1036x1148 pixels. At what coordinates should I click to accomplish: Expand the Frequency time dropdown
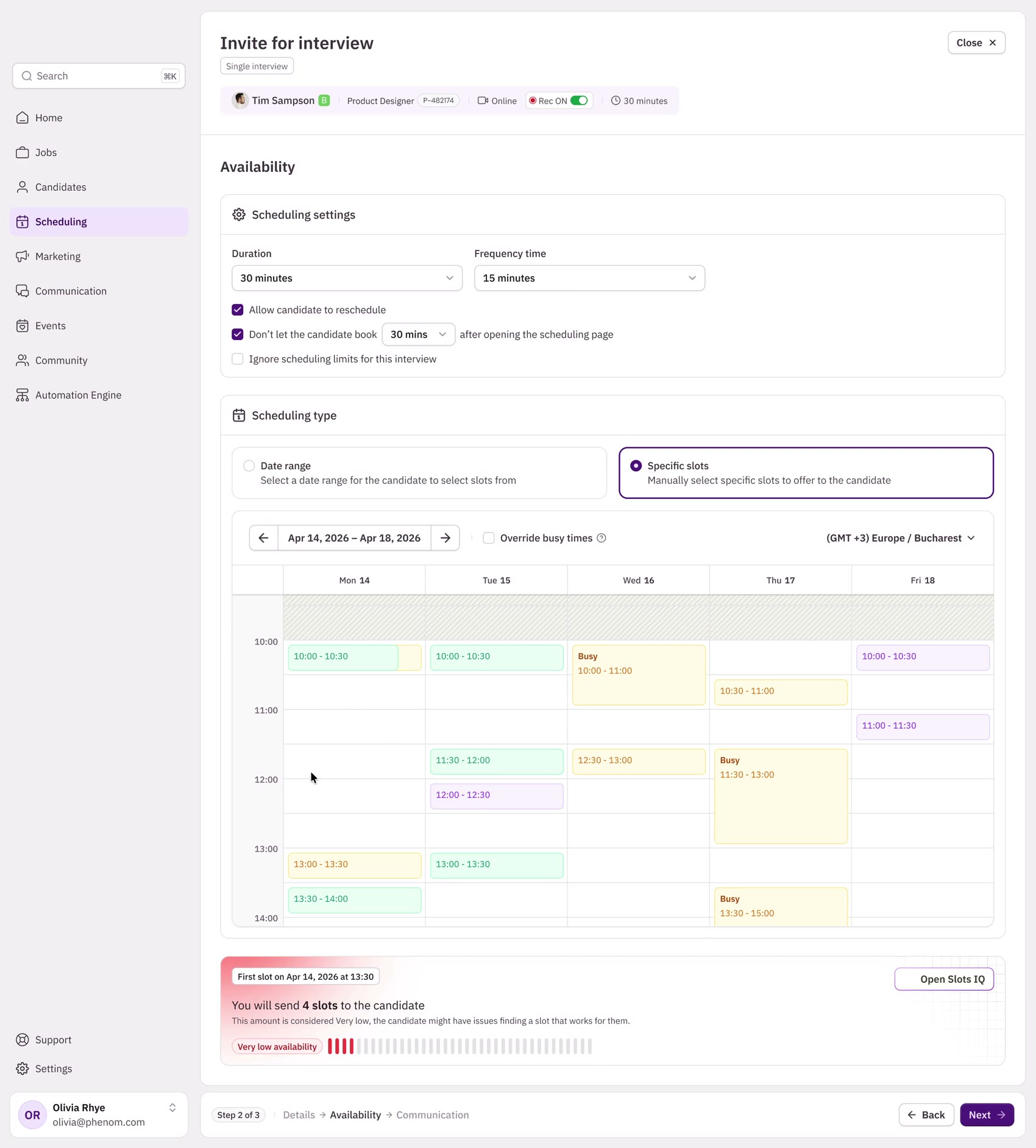point(589,278)
